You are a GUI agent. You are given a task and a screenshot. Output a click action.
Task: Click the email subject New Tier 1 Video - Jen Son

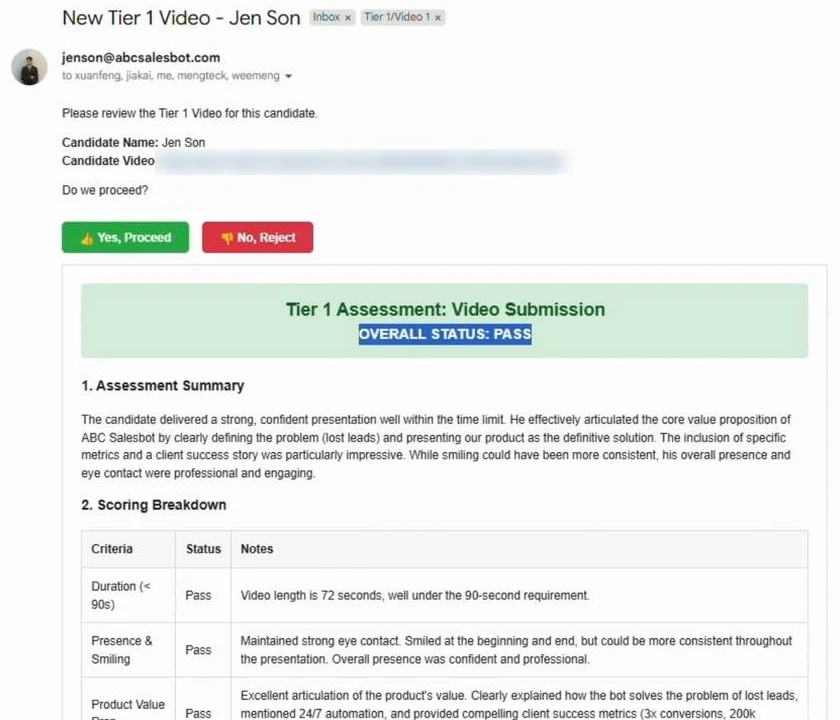181,18
